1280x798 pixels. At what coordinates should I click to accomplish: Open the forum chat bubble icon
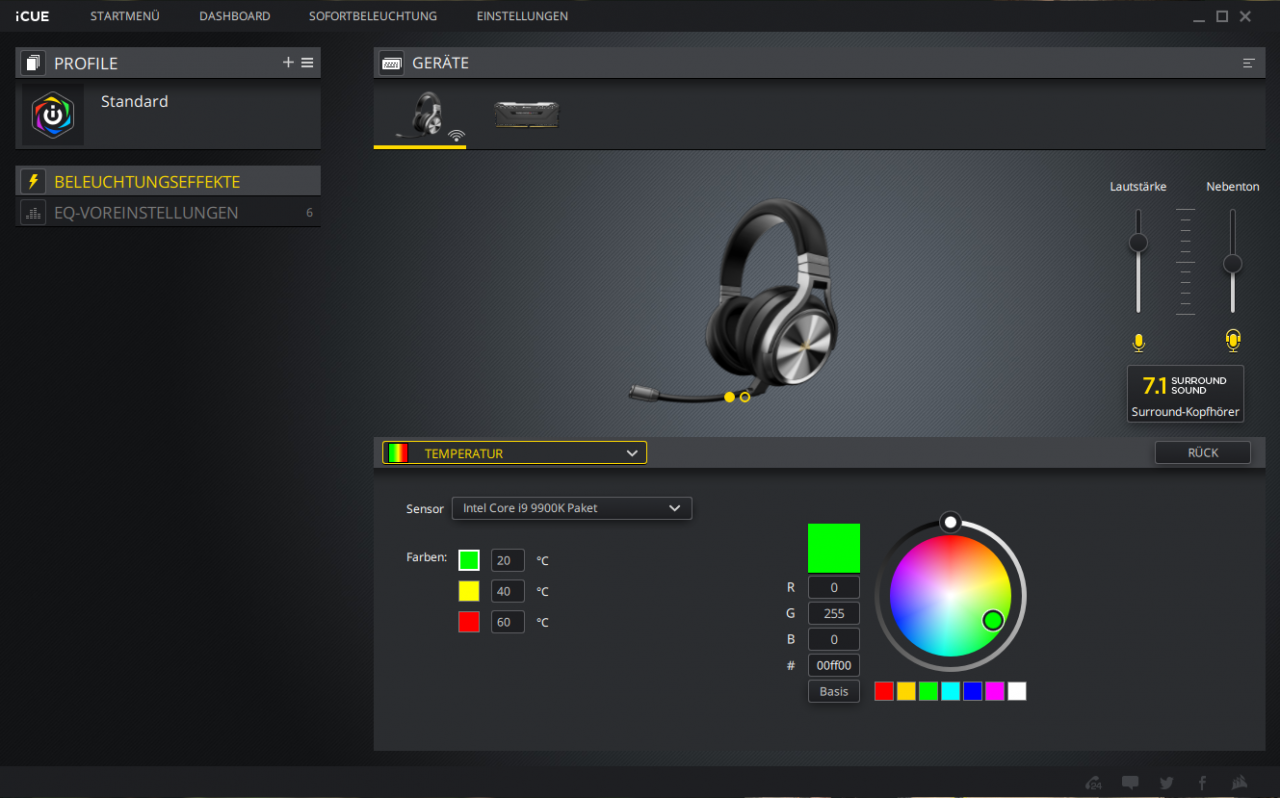1130,783
